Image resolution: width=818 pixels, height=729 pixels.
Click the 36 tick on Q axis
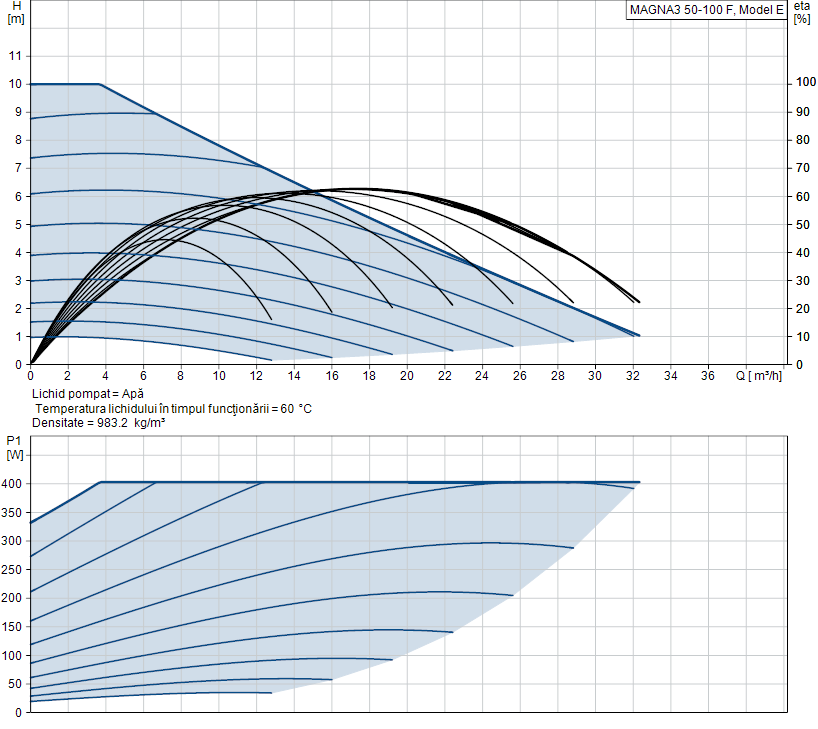click(x=707, y=376)
